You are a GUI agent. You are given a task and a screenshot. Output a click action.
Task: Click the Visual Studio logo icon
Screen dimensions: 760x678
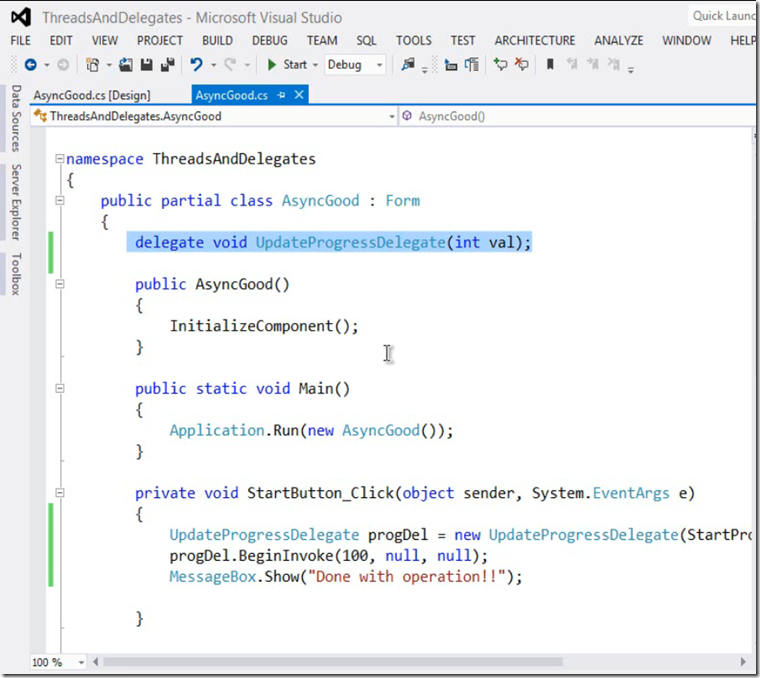(21, 17)
